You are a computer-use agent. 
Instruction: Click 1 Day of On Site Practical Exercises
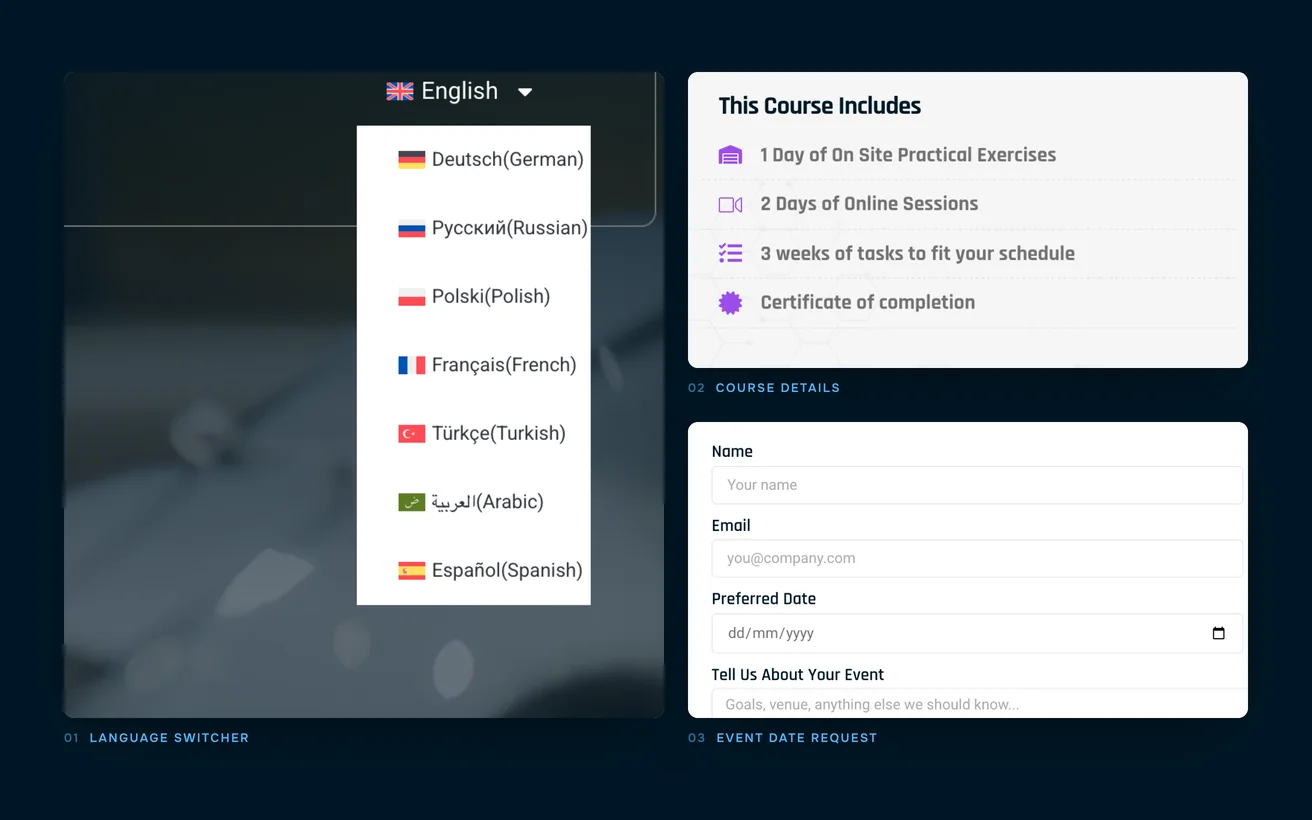click(908, 155)
